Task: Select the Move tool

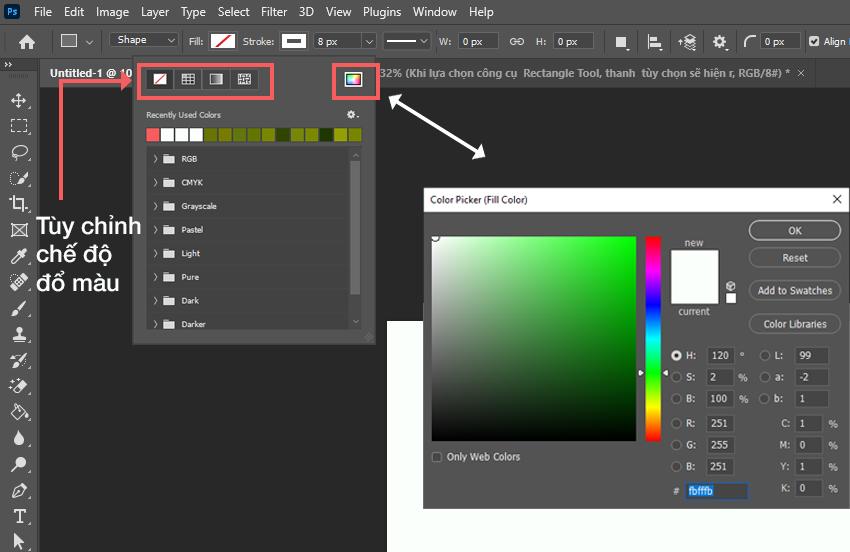Action: (19, 100)
